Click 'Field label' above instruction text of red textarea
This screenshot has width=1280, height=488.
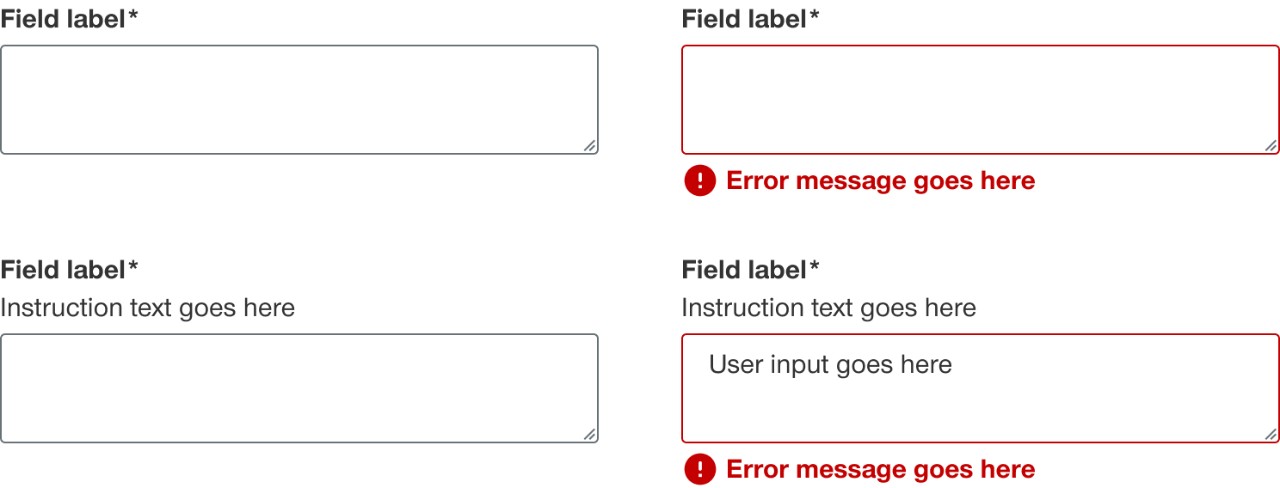coord(743,269)
